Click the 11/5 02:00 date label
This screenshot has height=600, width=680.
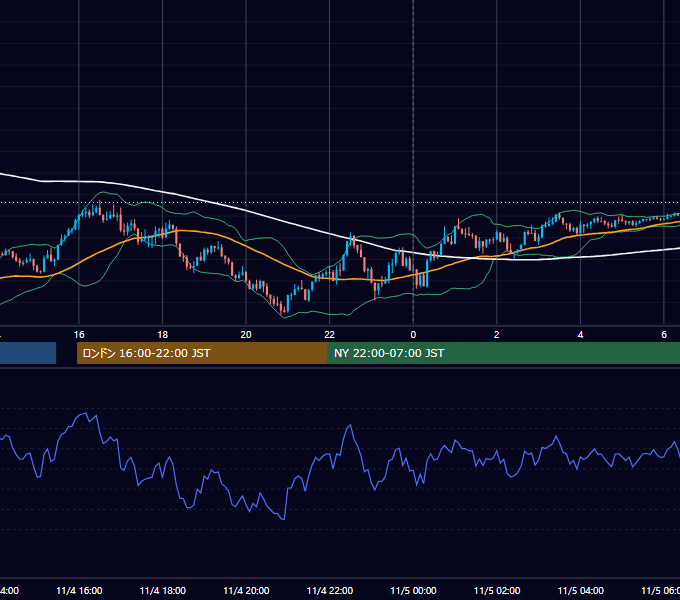point(497,591)
